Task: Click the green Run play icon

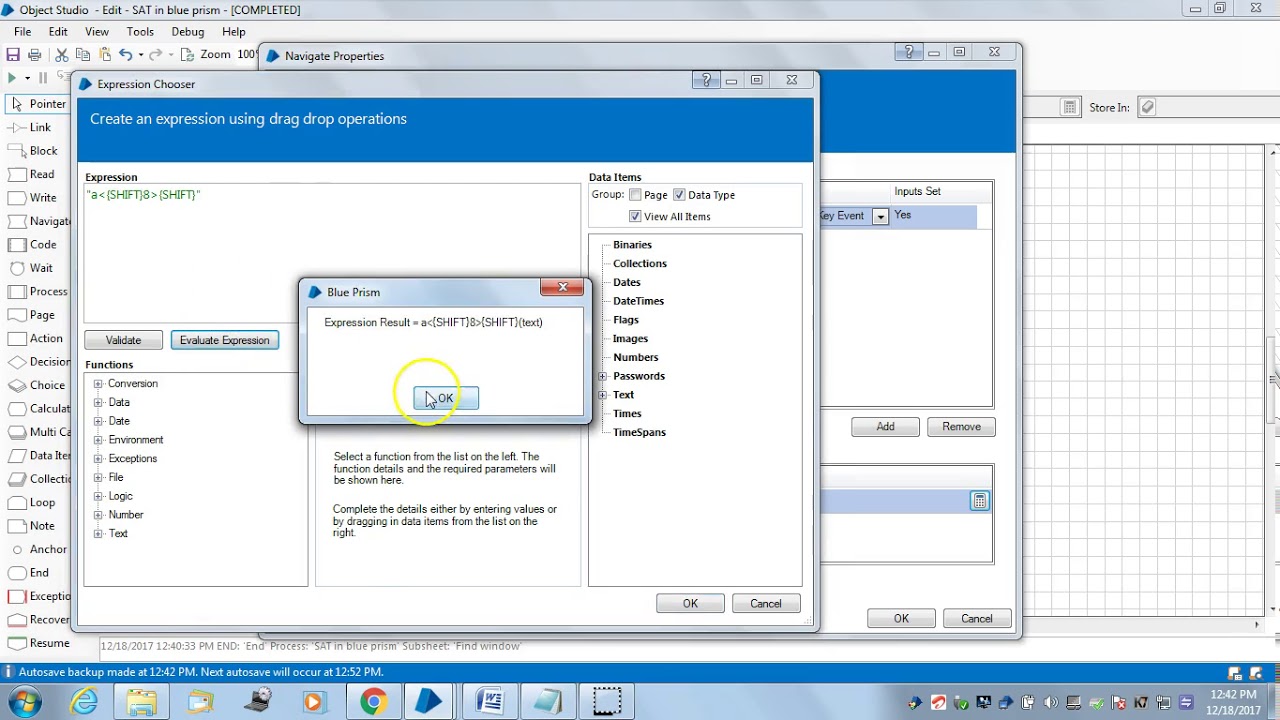Action: (11, 78)
